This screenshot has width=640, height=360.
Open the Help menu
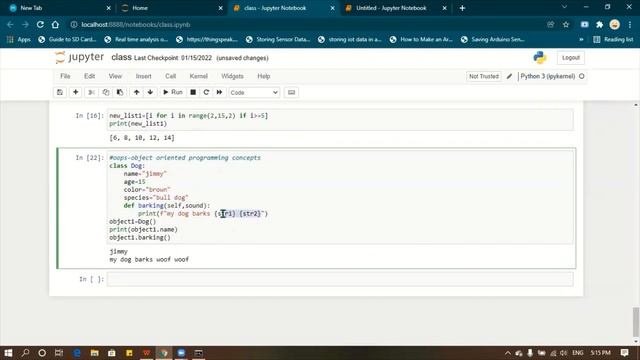point(264,76)
